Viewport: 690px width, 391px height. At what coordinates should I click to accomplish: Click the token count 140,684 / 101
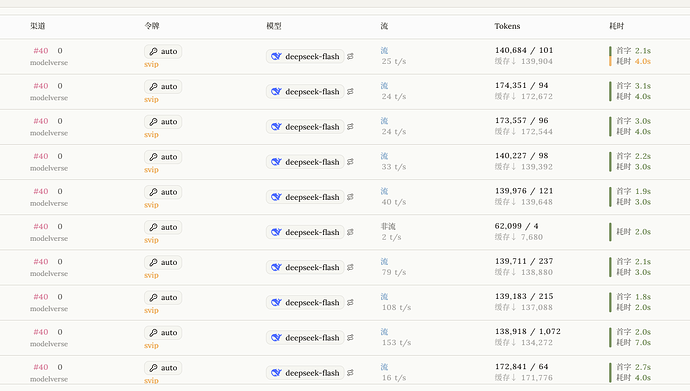point(524,50)
